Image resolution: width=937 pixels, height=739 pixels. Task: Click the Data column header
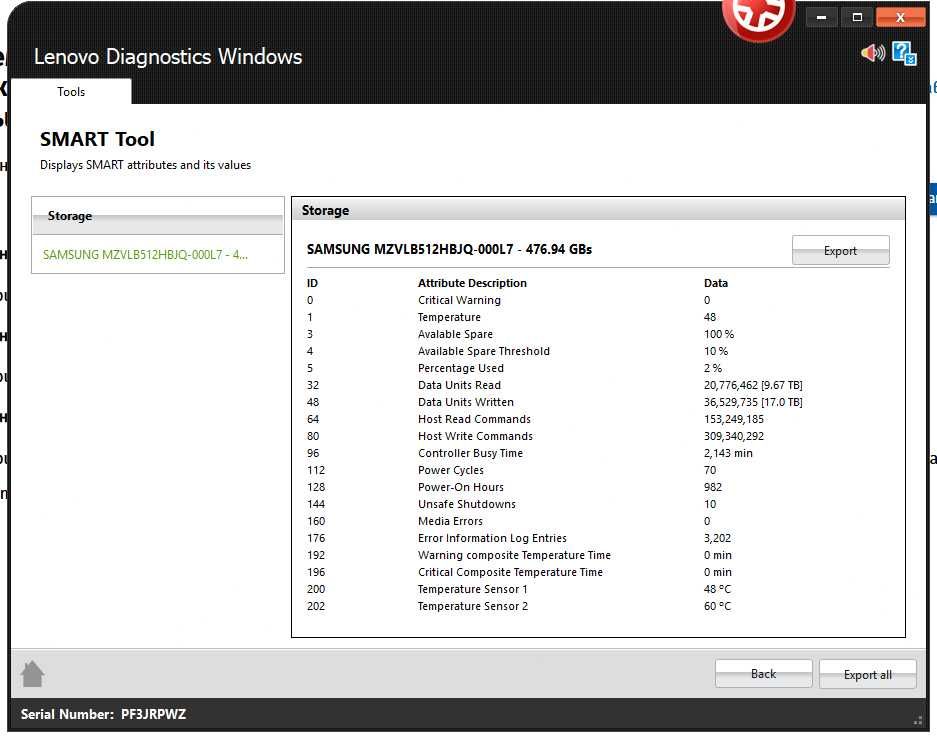tap(715, 283)
